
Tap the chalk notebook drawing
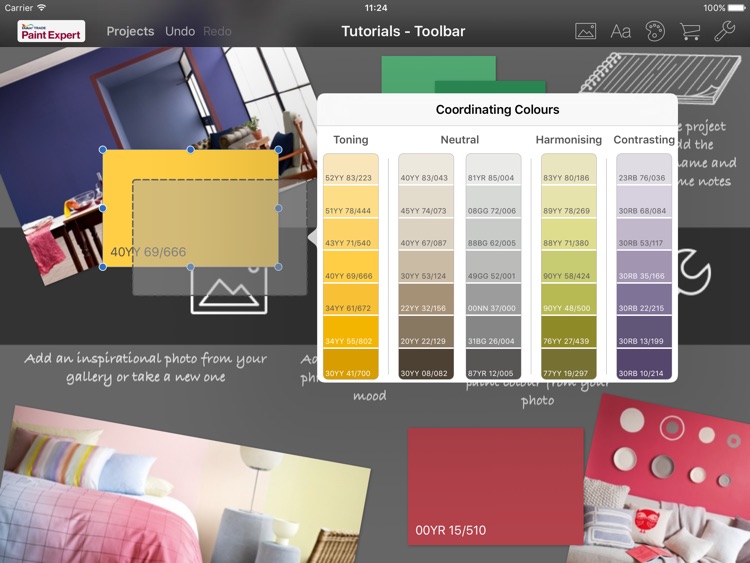pos(662,77)
